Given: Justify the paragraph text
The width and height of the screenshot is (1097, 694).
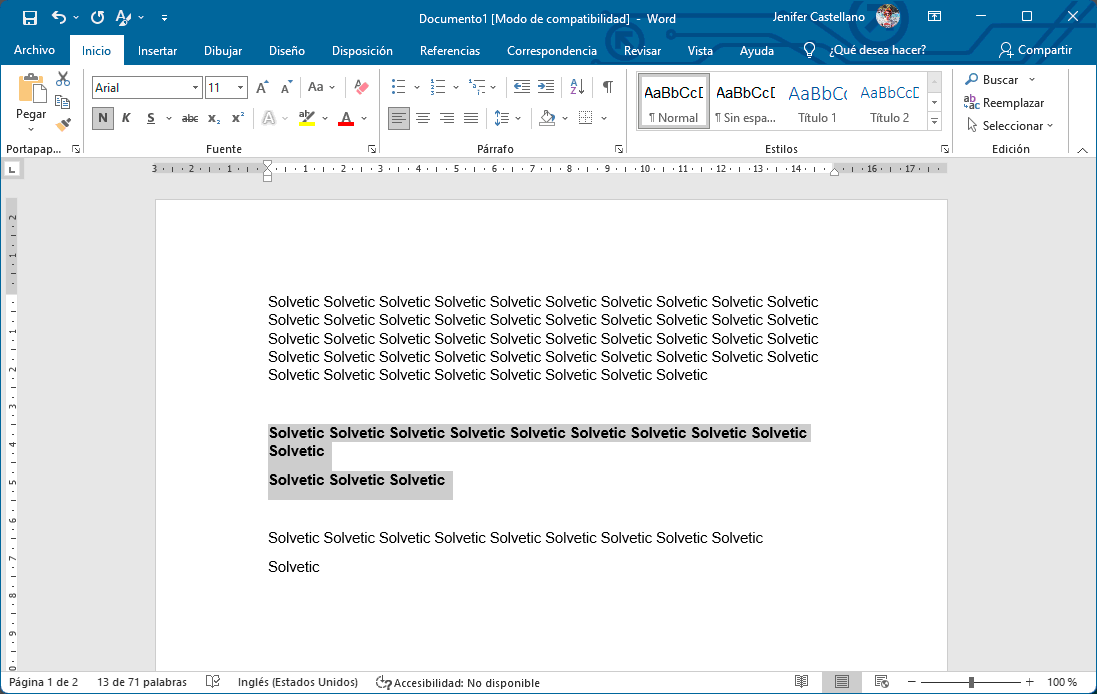Looking at the screenshot, I should click(471, 118).
